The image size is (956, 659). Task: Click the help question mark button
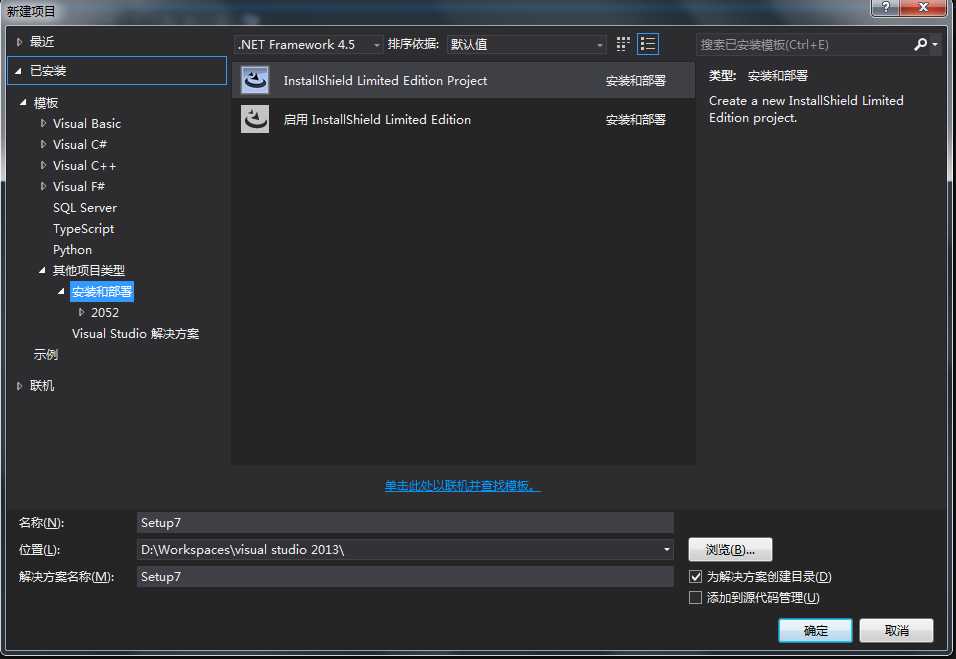click(x=885, y=7)
